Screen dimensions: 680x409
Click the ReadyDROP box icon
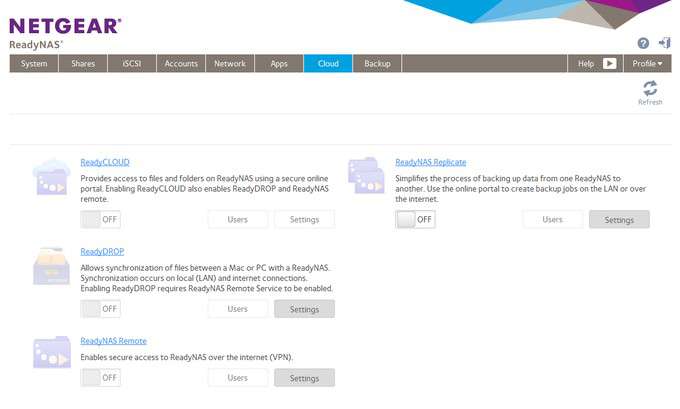click(51, 266)
